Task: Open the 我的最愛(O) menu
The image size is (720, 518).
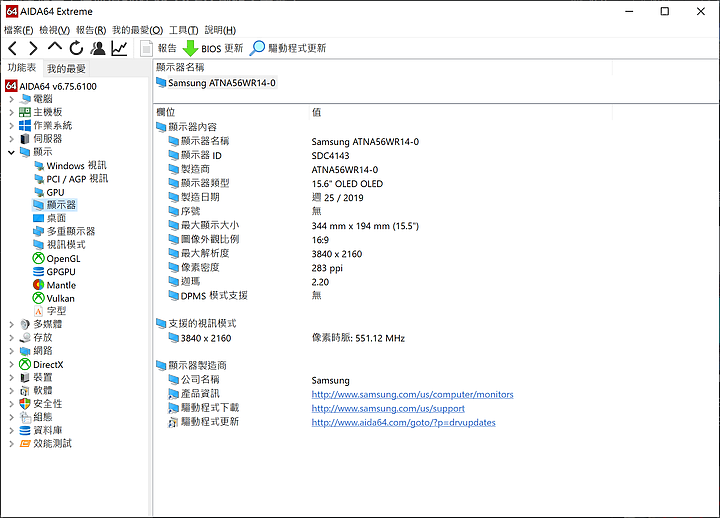Action: point(138,30)
